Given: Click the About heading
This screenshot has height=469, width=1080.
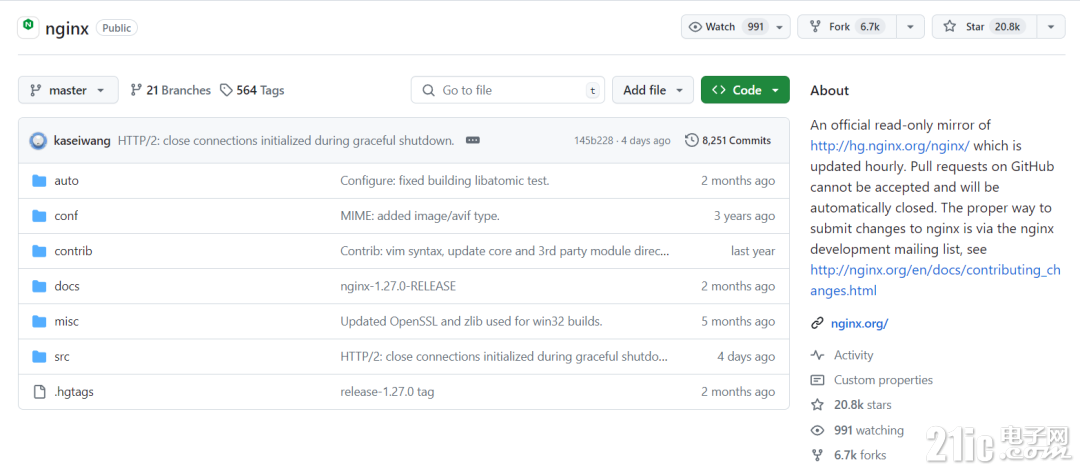Looking at the screenshot, I should 829,90.
